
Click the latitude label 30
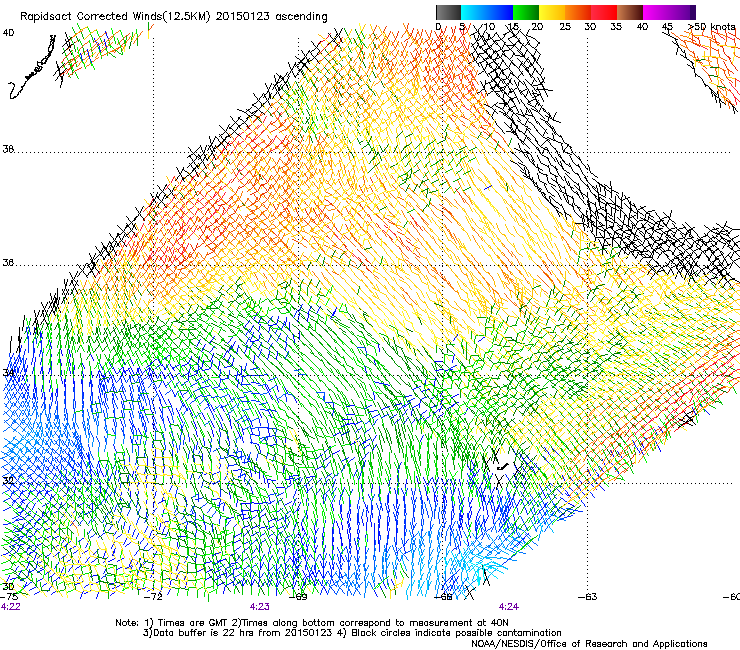[8, 586]
